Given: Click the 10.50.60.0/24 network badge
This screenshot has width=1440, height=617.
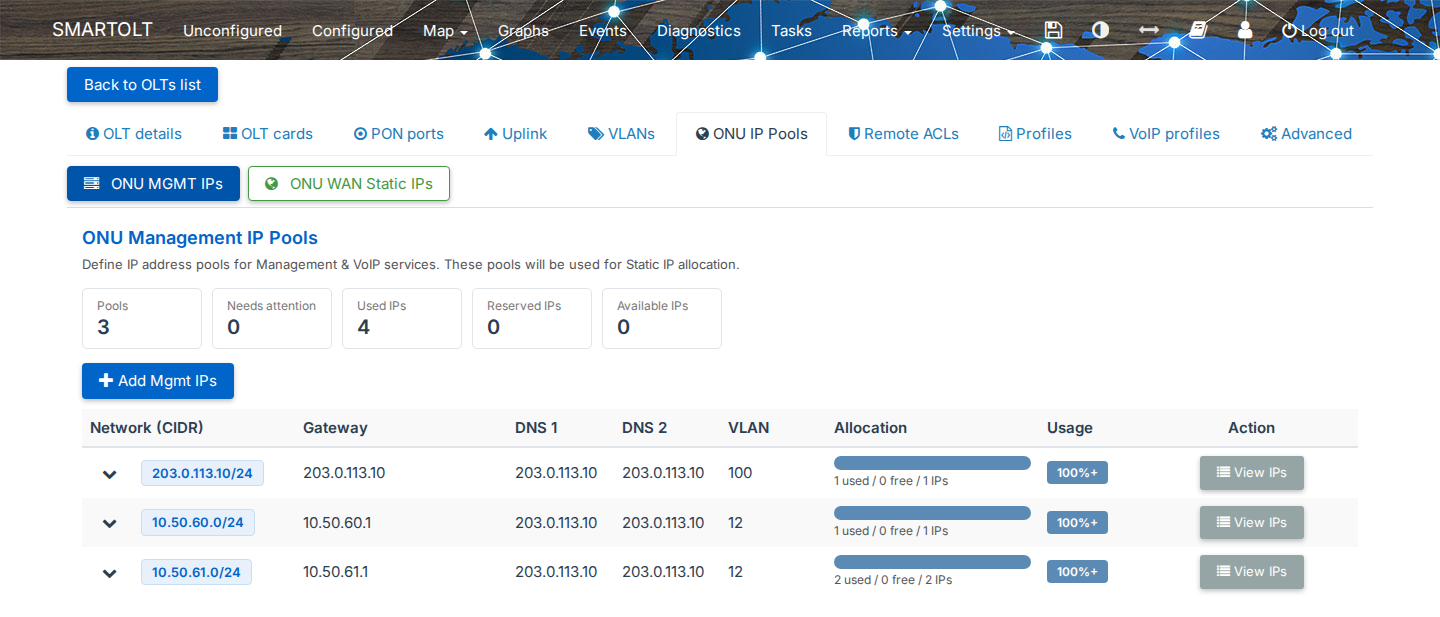Looking at the screenshot, I should pyautogui.click(x=198, y=522).
